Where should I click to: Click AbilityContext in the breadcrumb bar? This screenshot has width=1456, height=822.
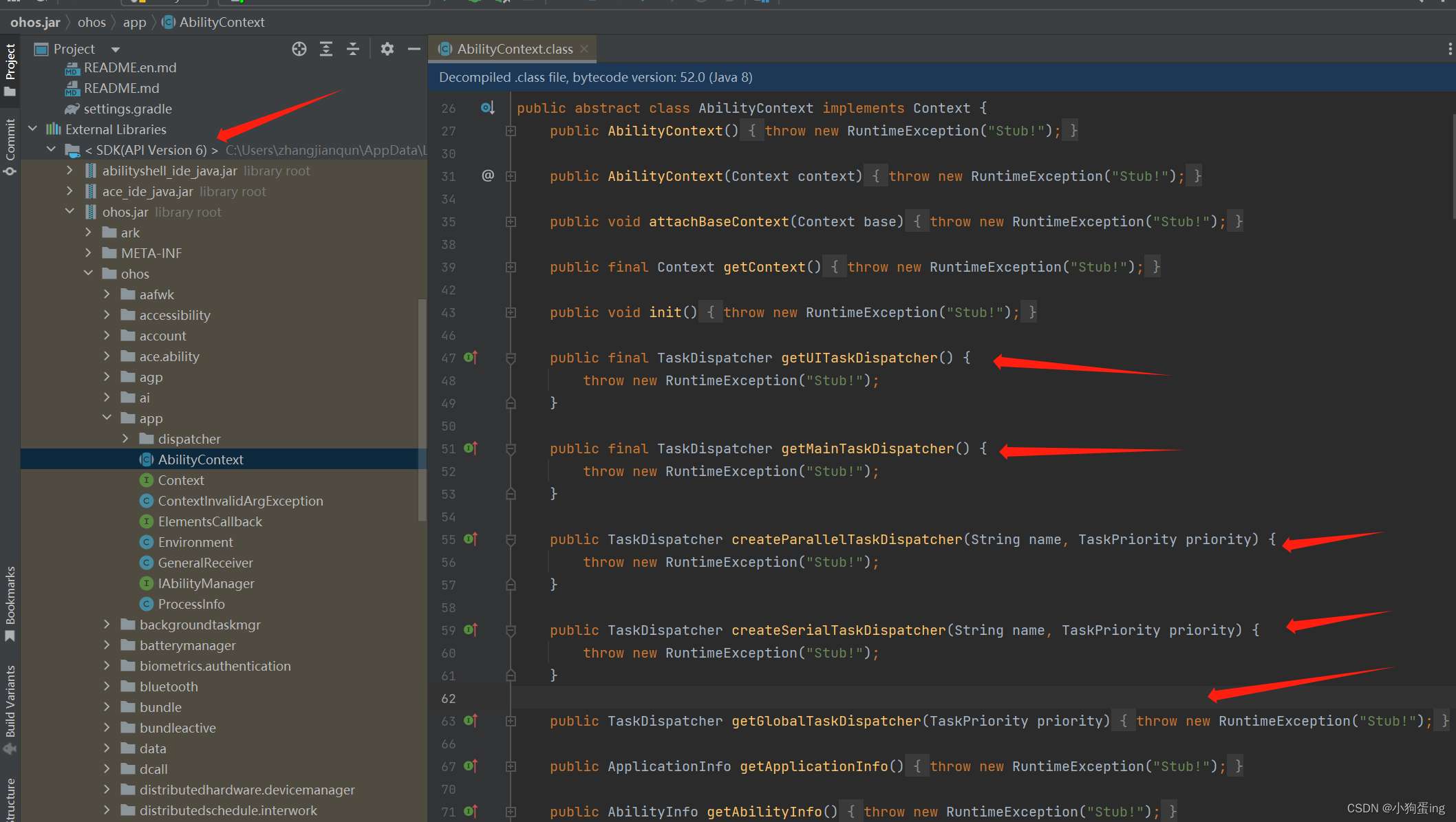tap(213, 22)
